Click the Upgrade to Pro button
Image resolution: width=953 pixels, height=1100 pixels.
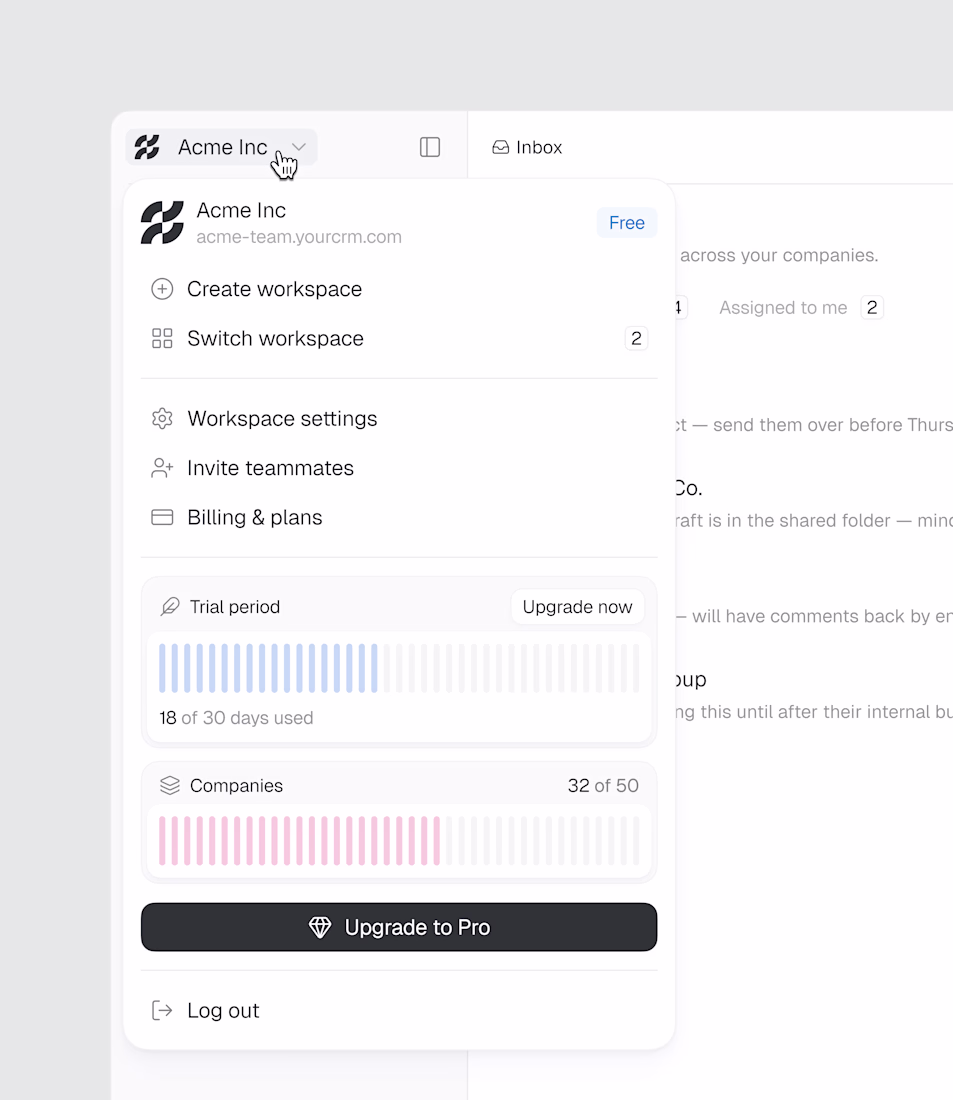point(399,927)
